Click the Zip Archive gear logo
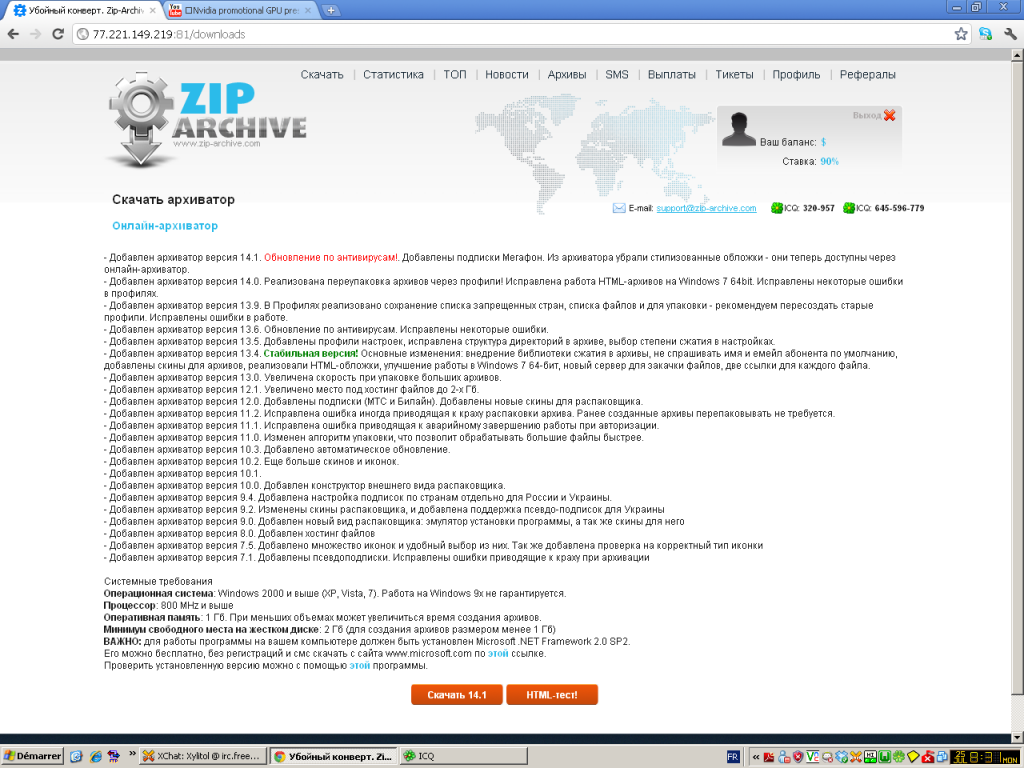Viewport: 1024px width, 768px height. (x=140, y=118)
